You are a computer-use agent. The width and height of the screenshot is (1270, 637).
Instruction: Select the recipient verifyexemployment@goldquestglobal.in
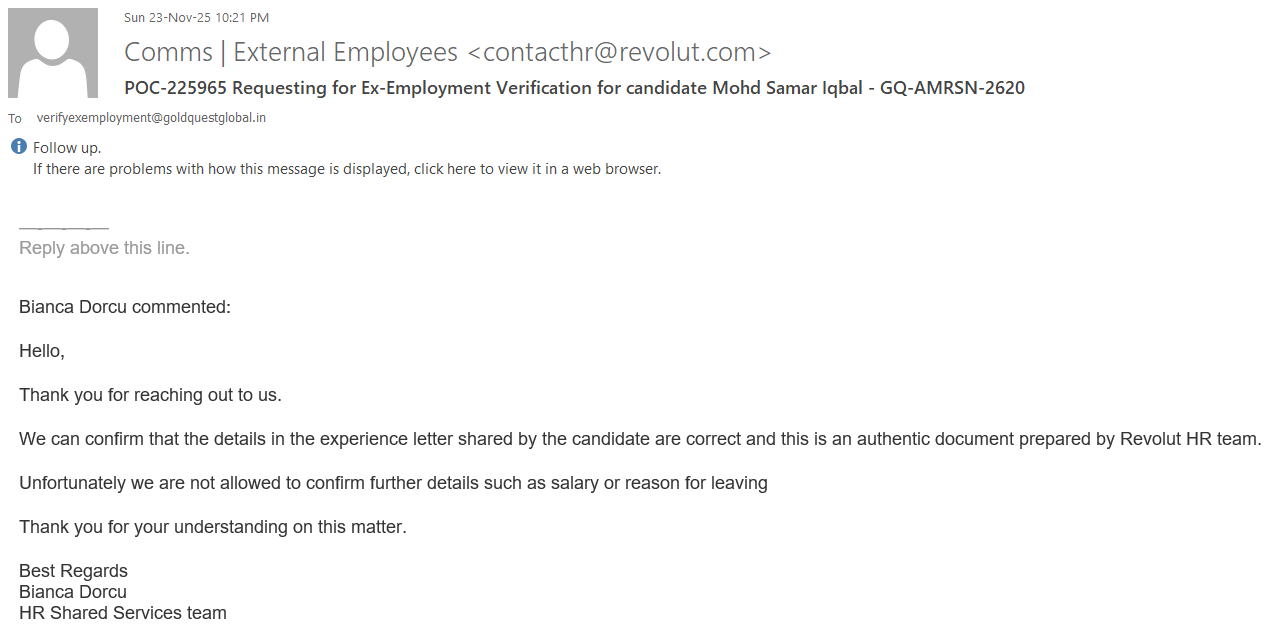151,118
